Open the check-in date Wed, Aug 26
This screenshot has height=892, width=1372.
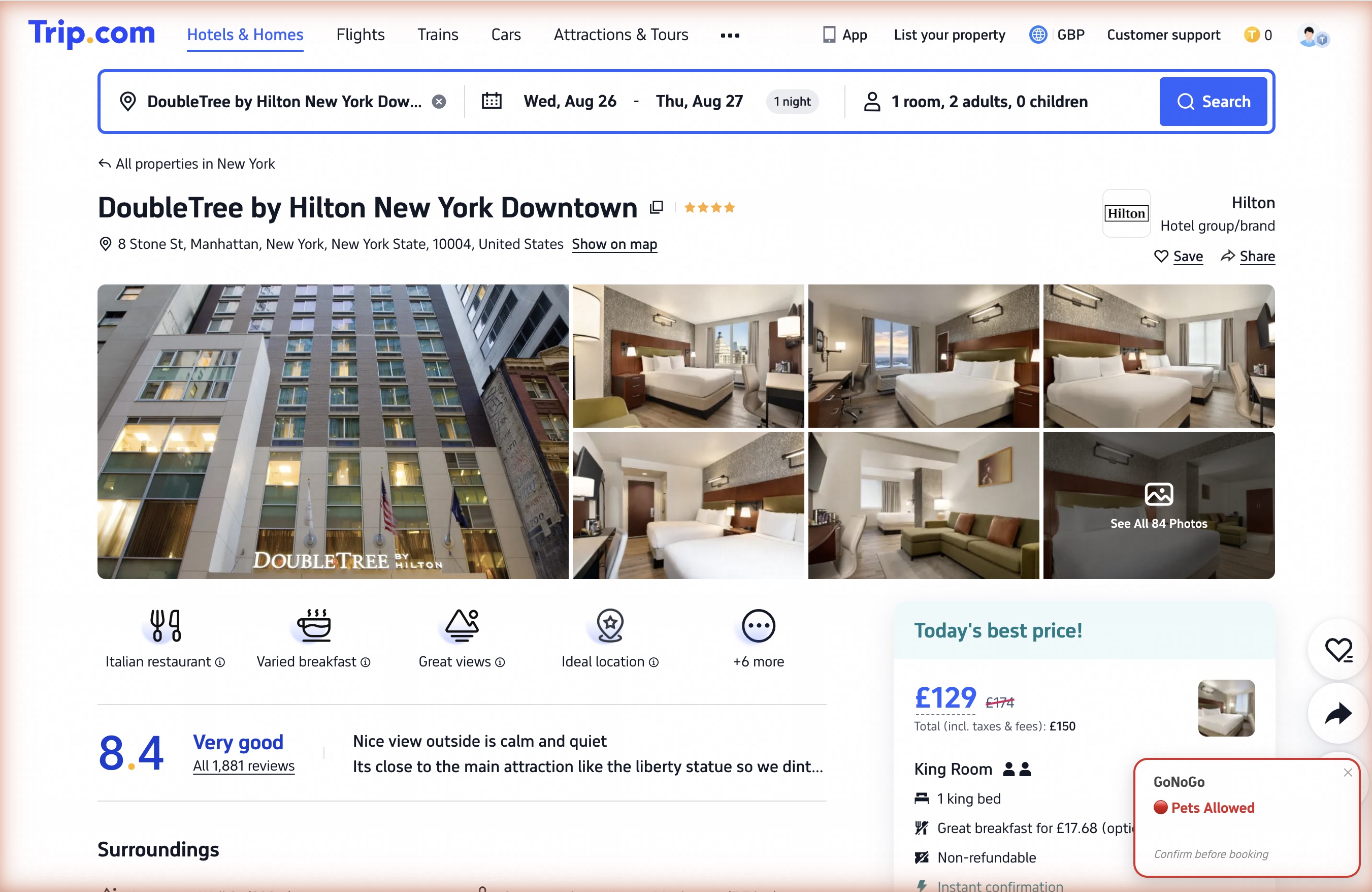570,102
